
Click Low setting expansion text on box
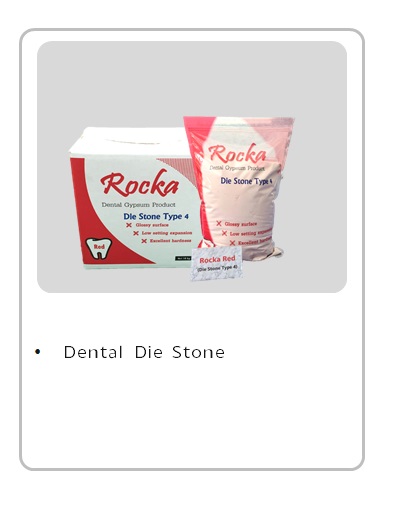point(167,233)
